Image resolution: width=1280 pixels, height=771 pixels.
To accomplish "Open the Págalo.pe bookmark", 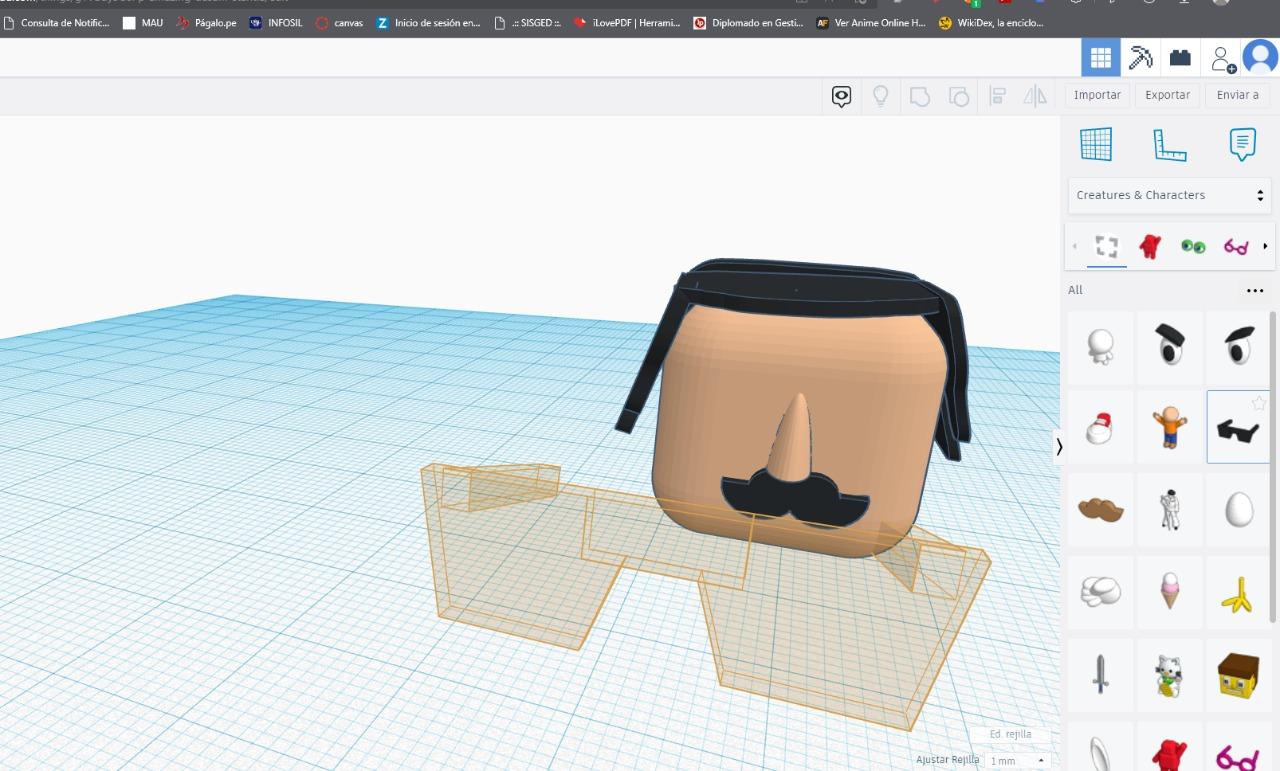I will 206,22.
